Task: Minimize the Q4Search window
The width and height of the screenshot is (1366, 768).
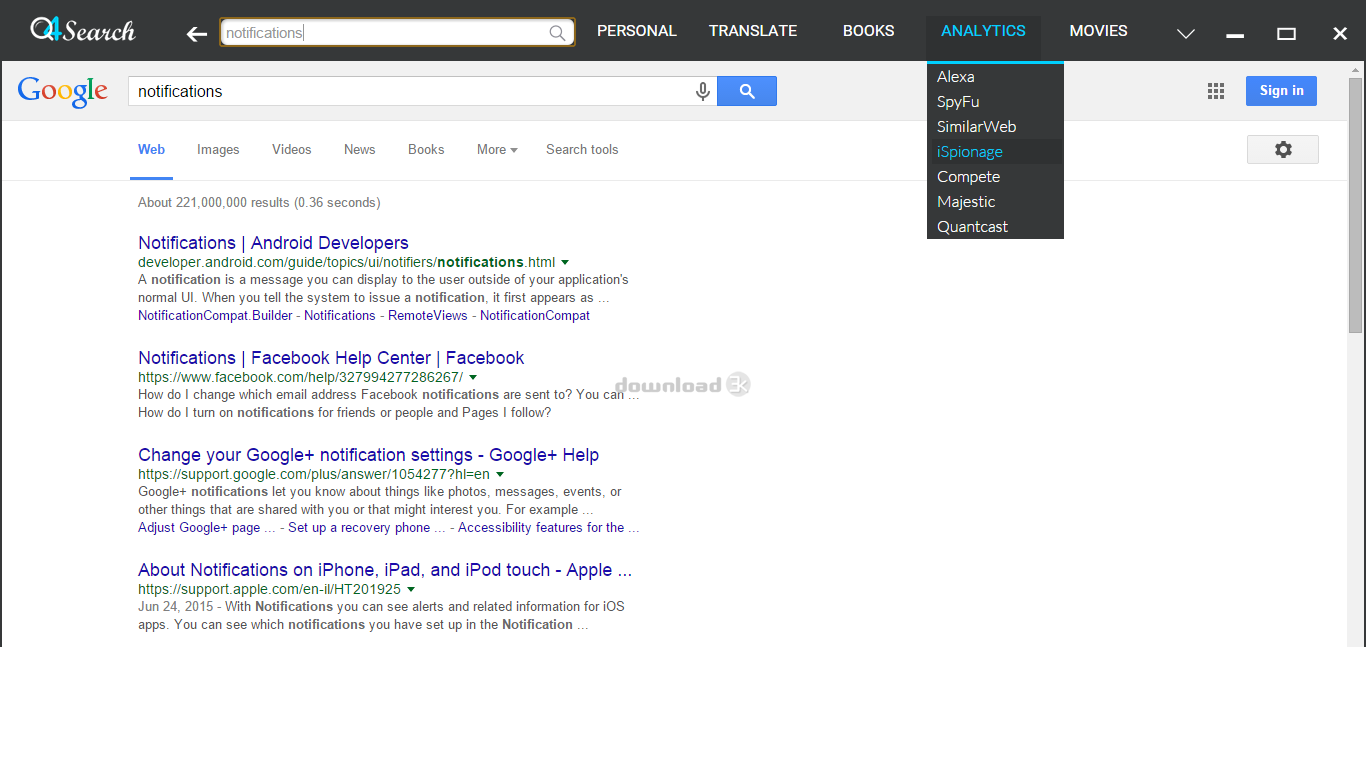Action: (1235, 35)
